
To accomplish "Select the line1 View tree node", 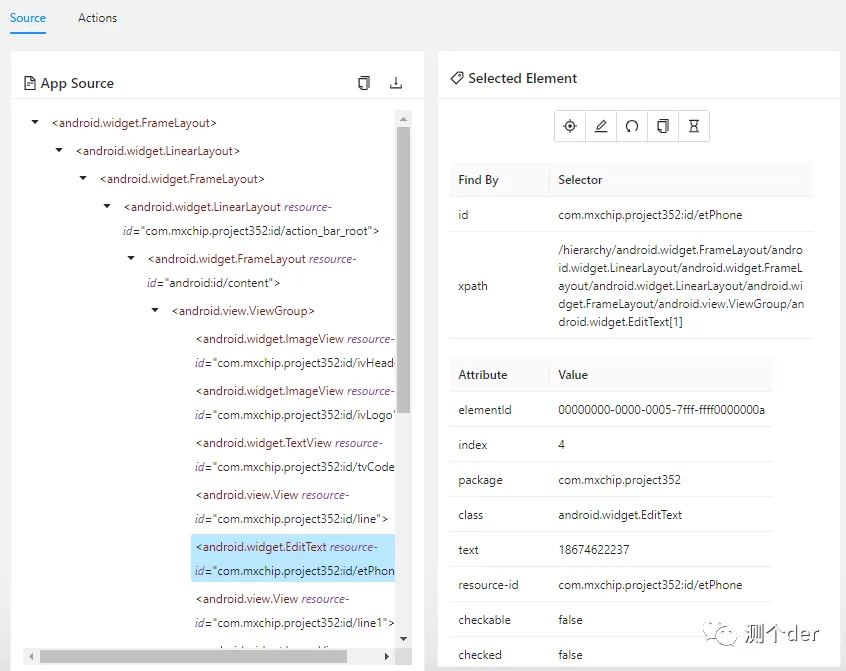I will tap(294, 610).
